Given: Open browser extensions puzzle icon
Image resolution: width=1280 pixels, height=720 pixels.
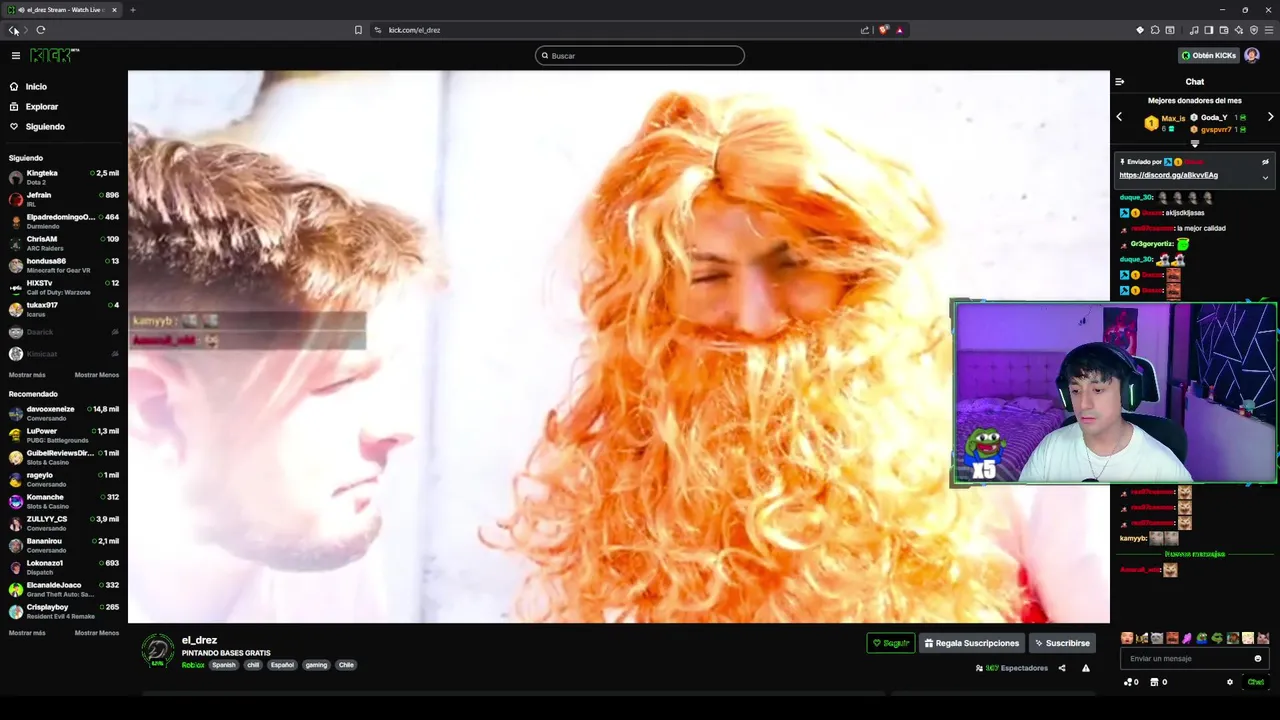Looking at the screenshot, I should pyautogui.click(x=1155, y=30).
